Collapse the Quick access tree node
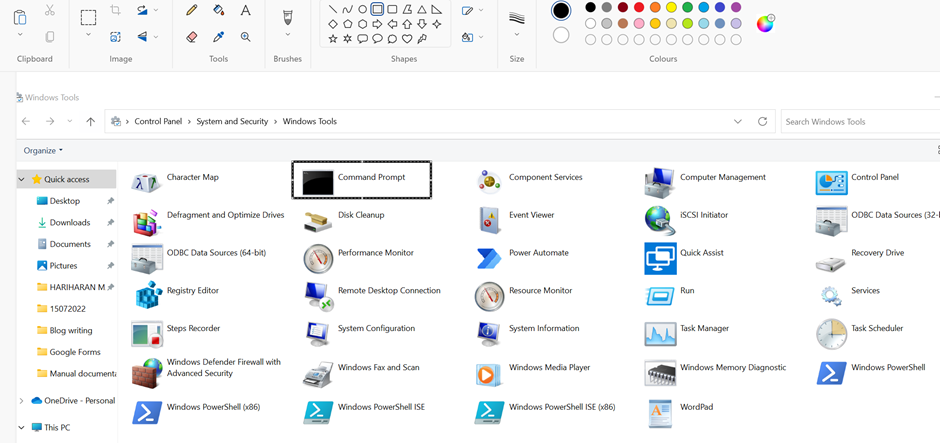 (22, 179)
